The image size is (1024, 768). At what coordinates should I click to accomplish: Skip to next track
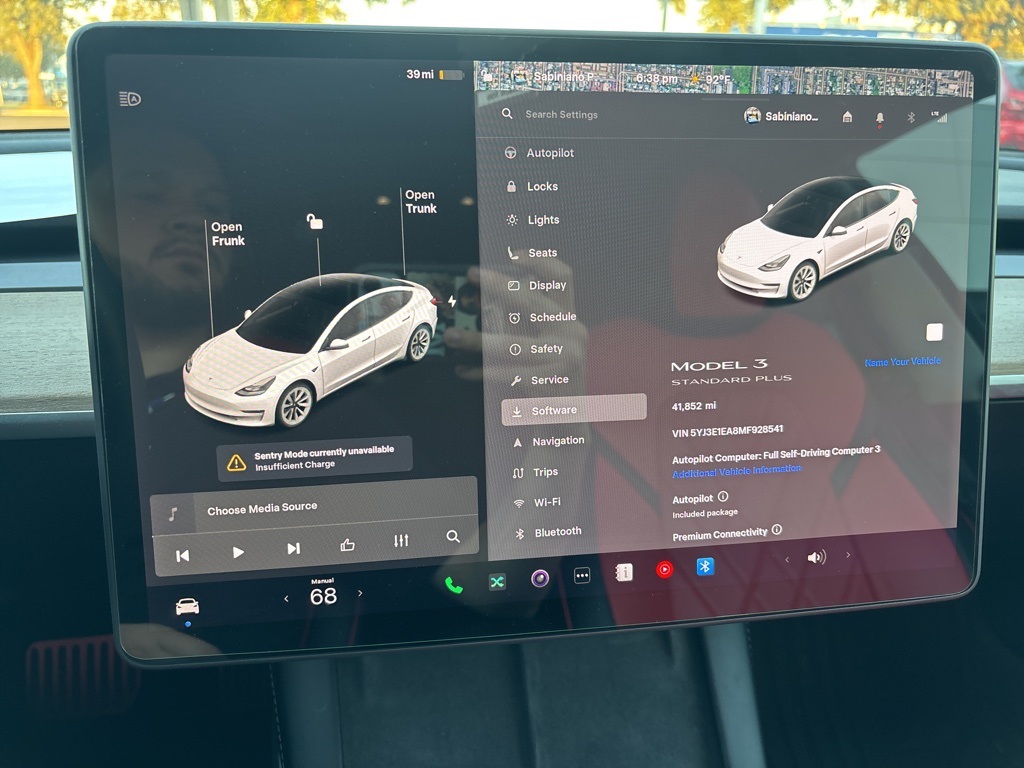pyautogui.click(x=294, y=549)
